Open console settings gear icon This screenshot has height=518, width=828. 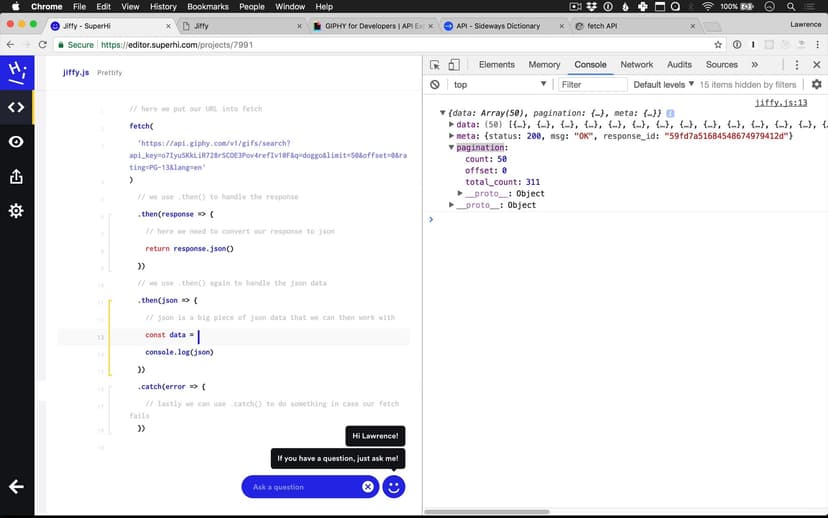pos(816,85)
